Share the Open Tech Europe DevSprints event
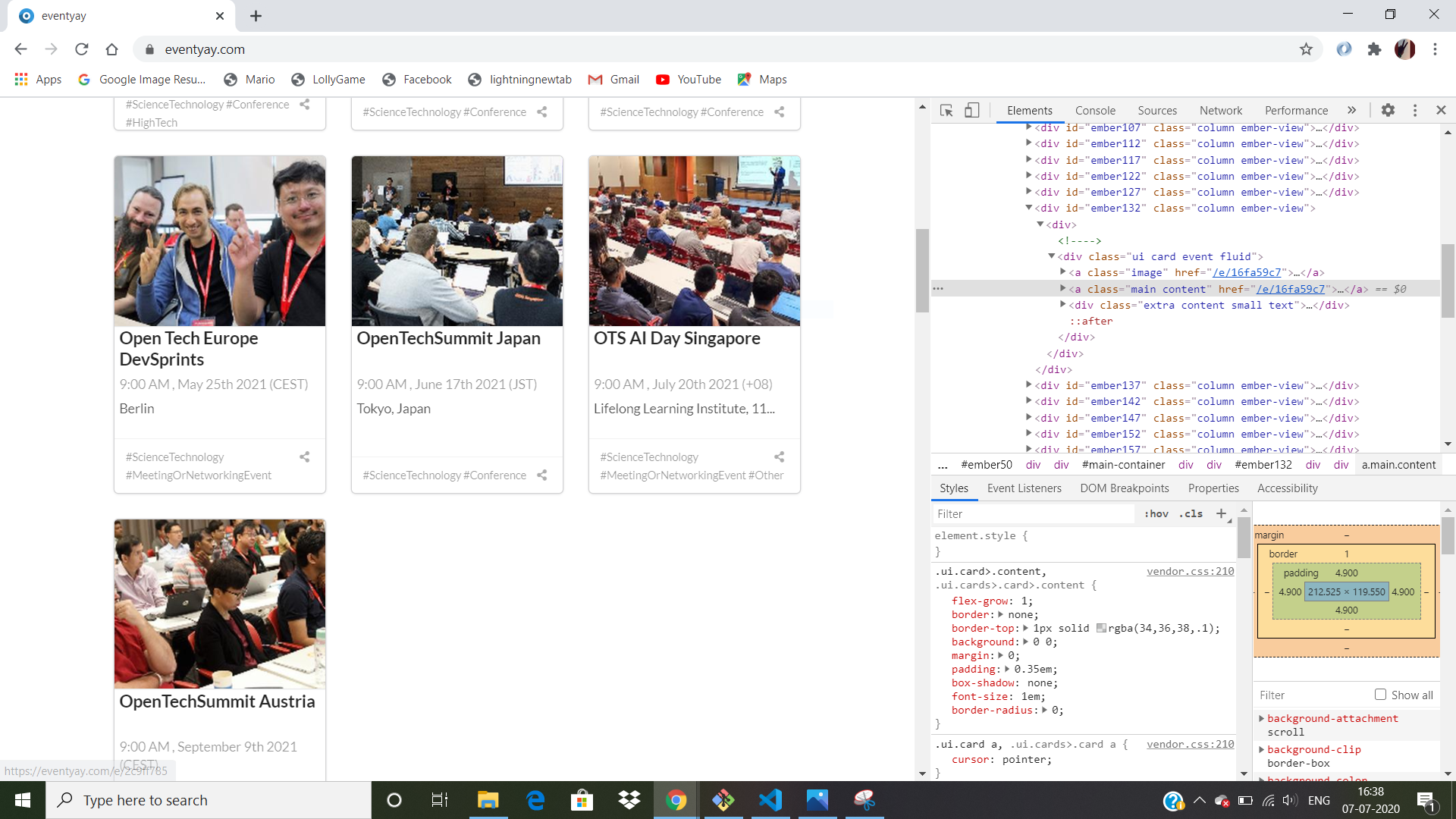 click(304, 457)
